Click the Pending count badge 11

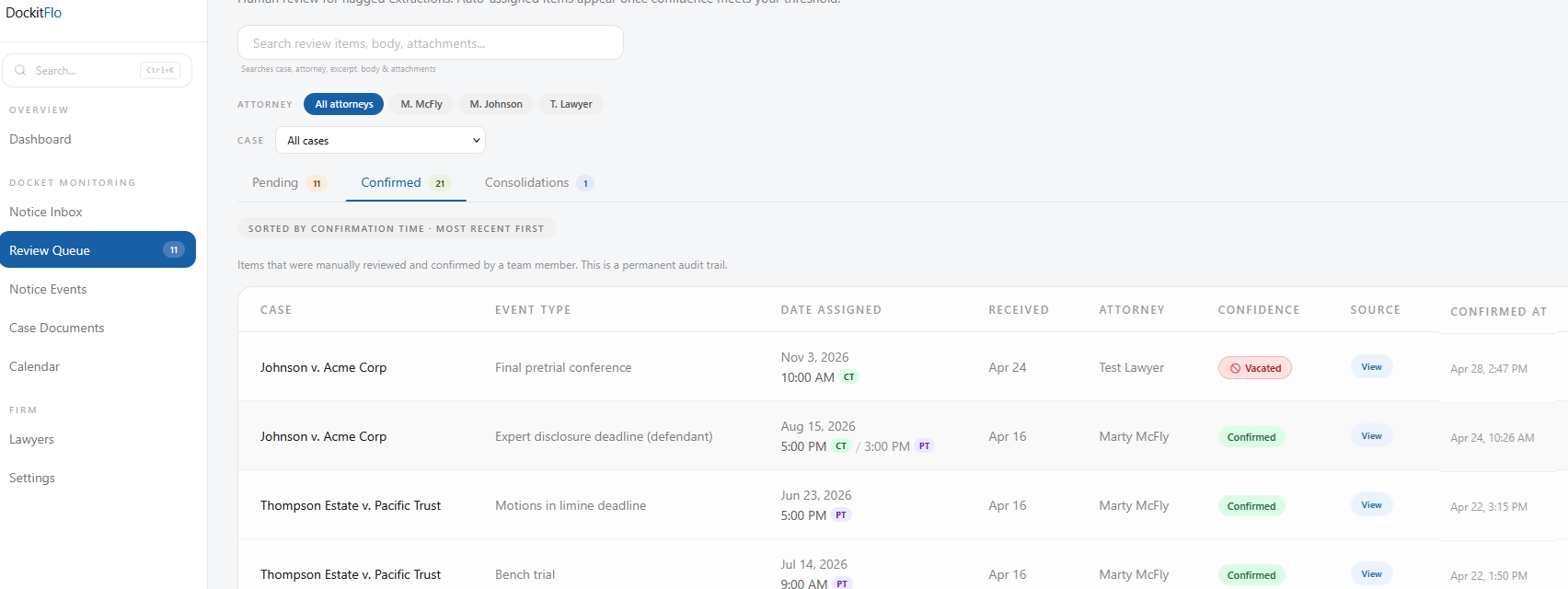(317, 183)
